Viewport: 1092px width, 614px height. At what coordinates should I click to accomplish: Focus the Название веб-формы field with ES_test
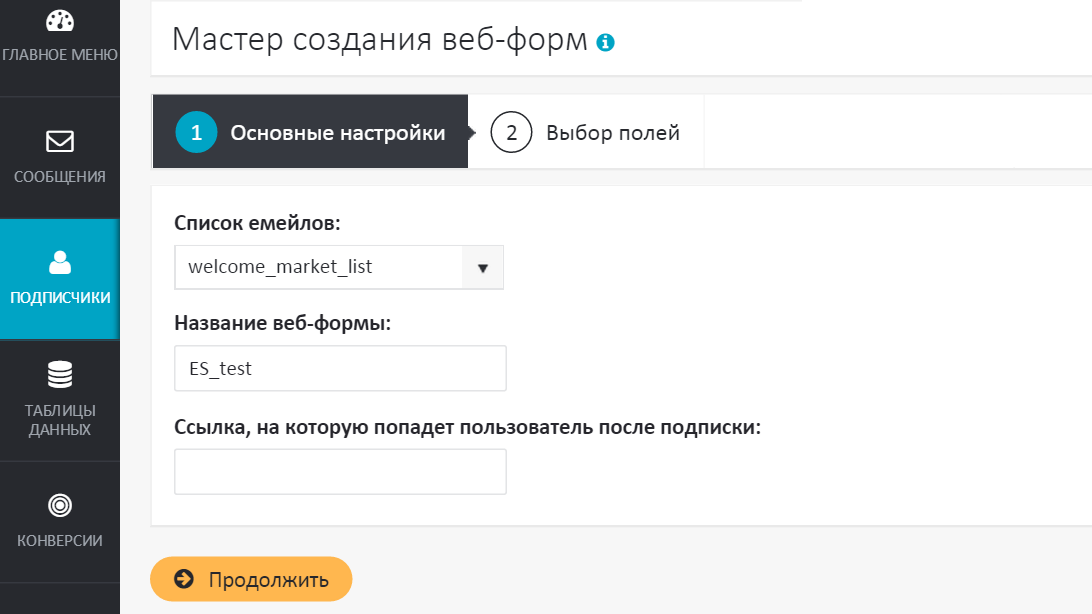coord(340,369)
